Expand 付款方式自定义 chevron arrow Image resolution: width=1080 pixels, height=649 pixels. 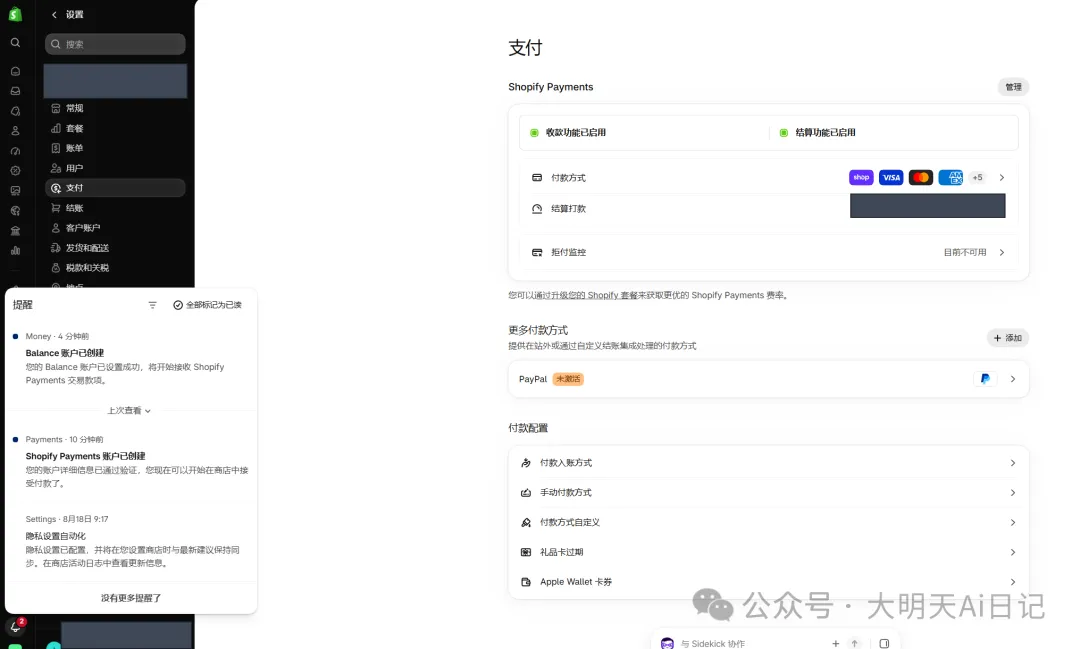coord(1012,522)
